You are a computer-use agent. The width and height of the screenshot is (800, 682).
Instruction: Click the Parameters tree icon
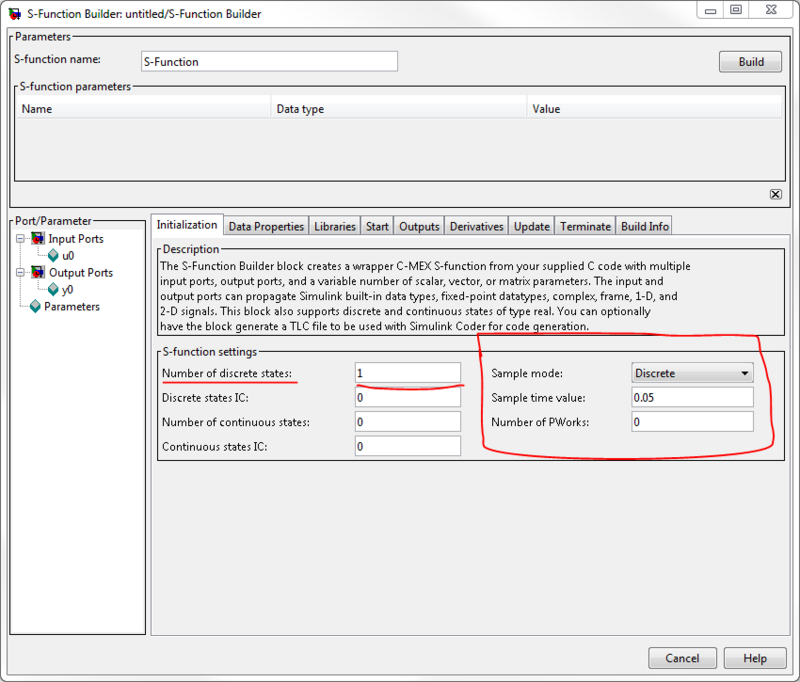pos(35,307)
